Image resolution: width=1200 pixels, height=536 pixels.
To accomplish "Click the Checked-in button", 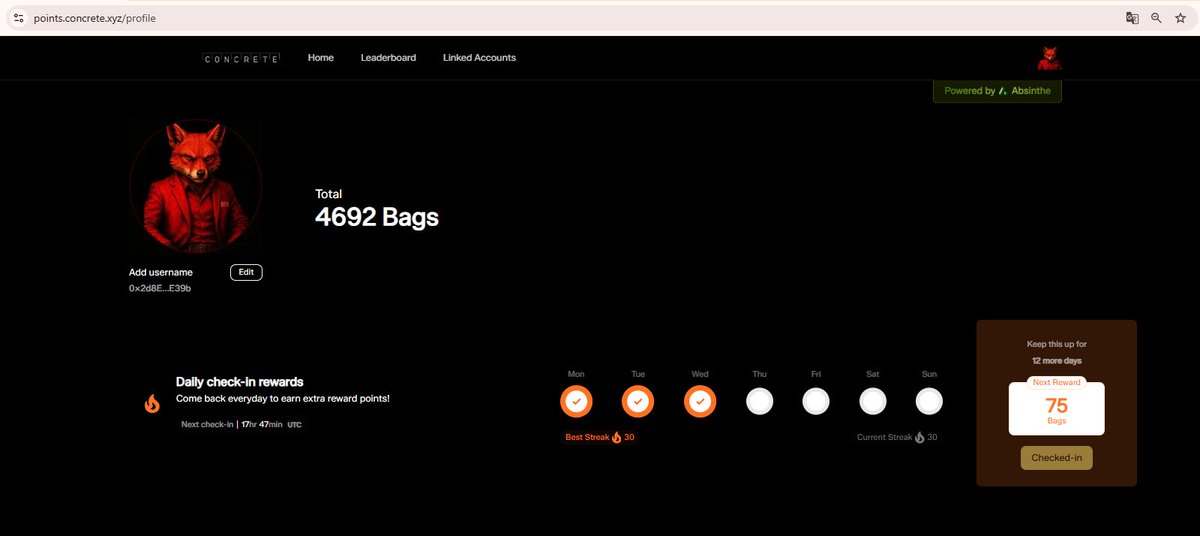I will click(1057, 458).
